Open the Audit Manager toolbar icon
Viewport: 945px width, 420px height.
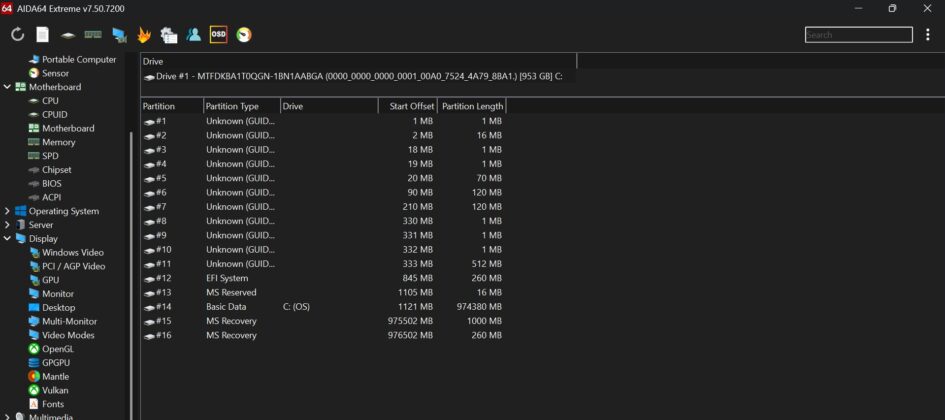pyautogui.click(x=169, y=35)
